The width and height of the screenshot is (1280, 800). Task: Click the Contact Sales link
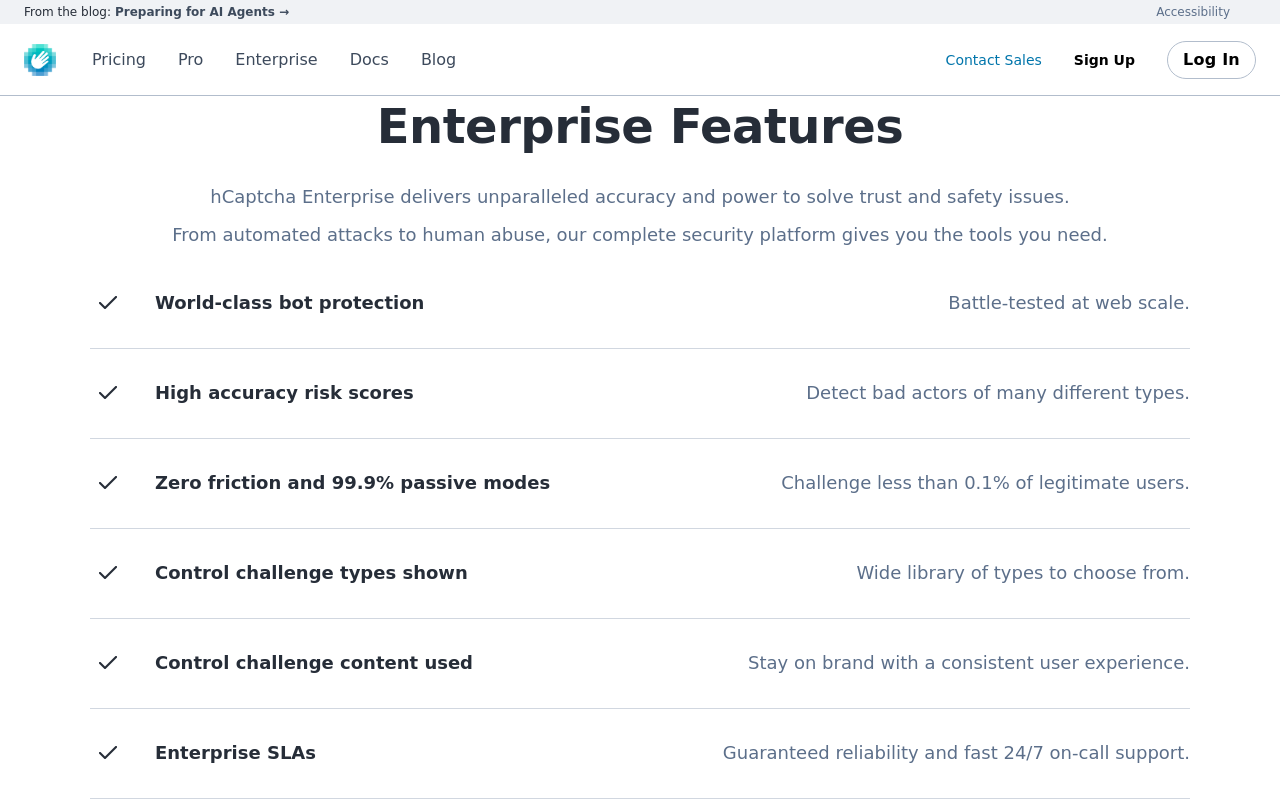click(993, 60)
